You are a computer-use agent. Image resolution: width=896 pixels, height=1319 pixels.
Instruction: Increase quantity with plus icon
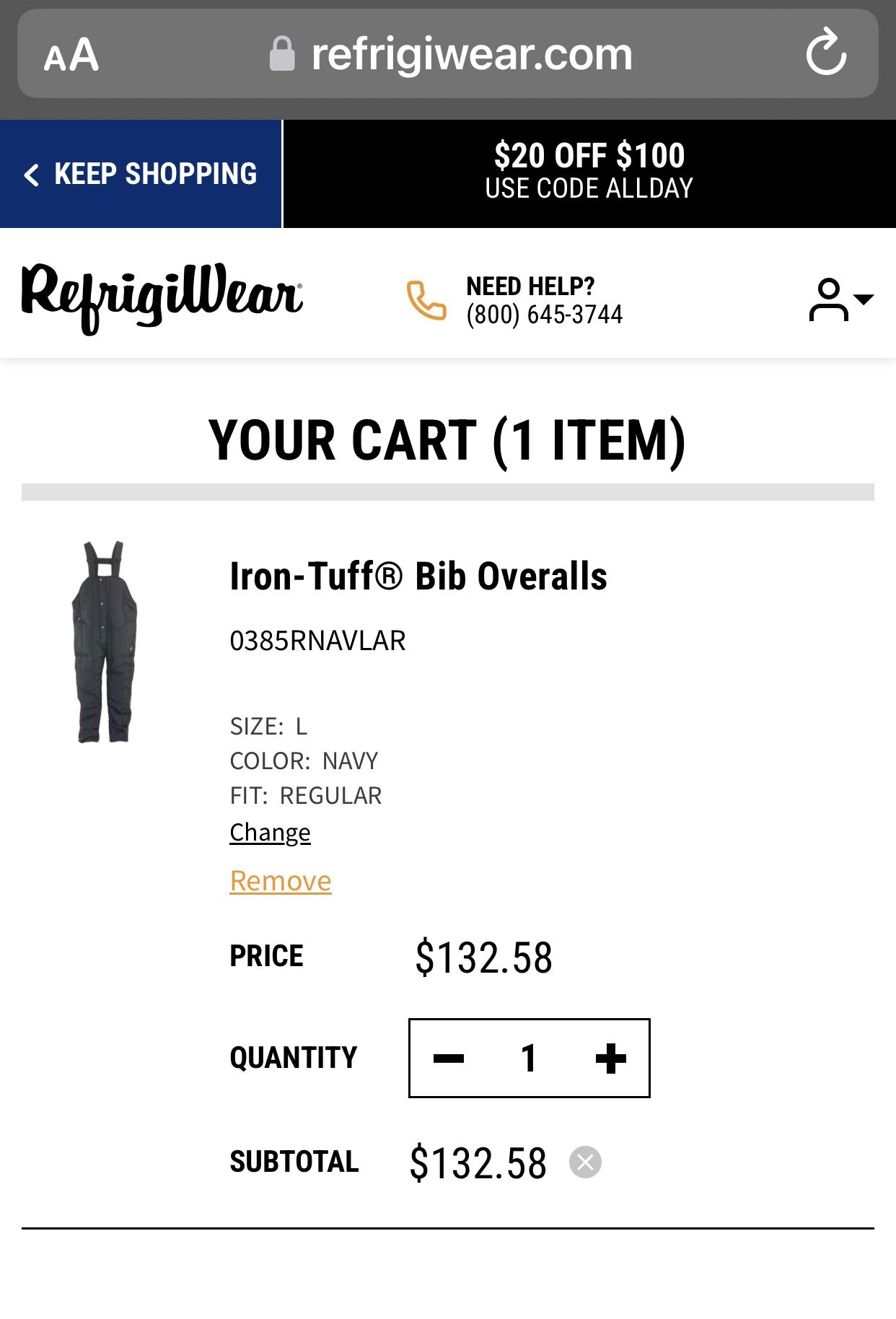(610, 1057)
